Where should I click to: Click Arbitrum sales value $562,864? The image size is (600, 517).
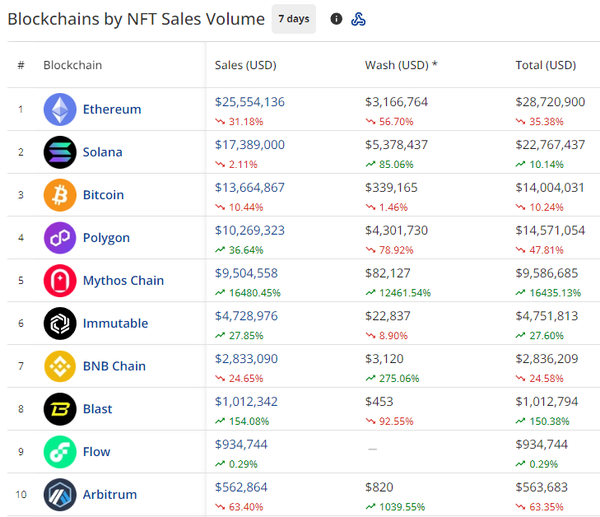click(x=243, y=487)
